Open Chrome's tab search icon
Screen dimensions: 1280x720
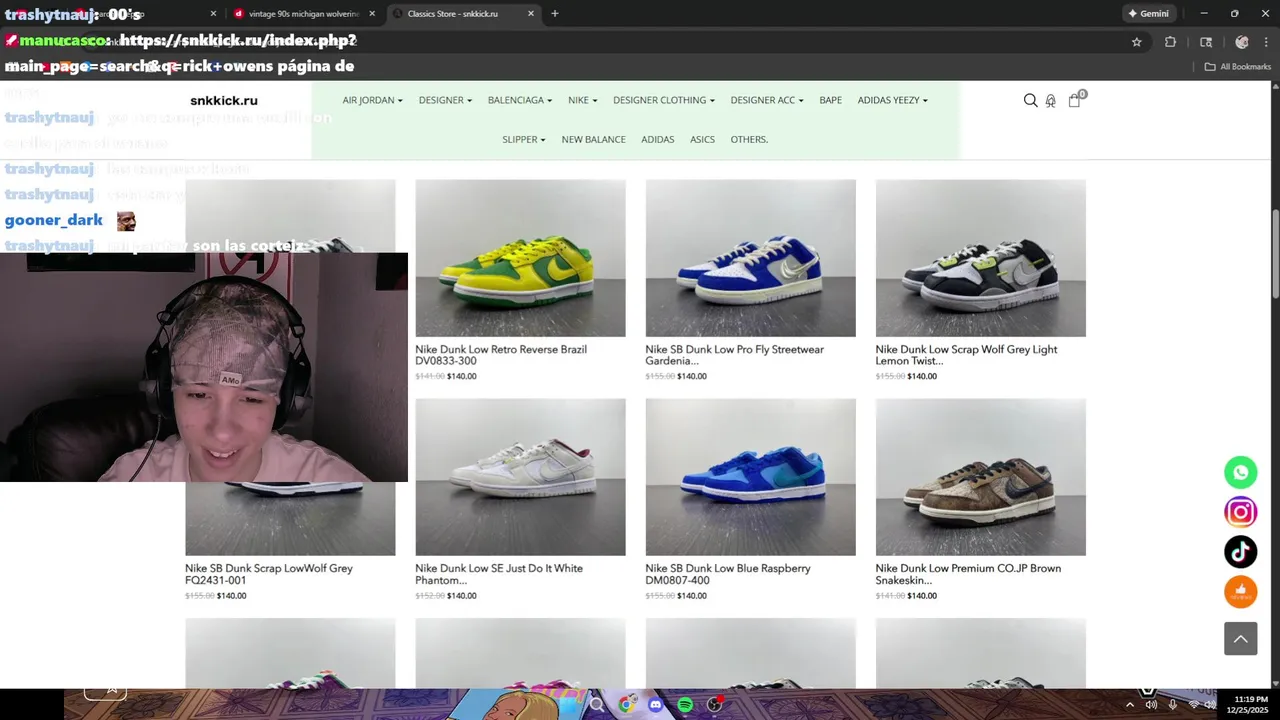click(x=1206, y=42)
